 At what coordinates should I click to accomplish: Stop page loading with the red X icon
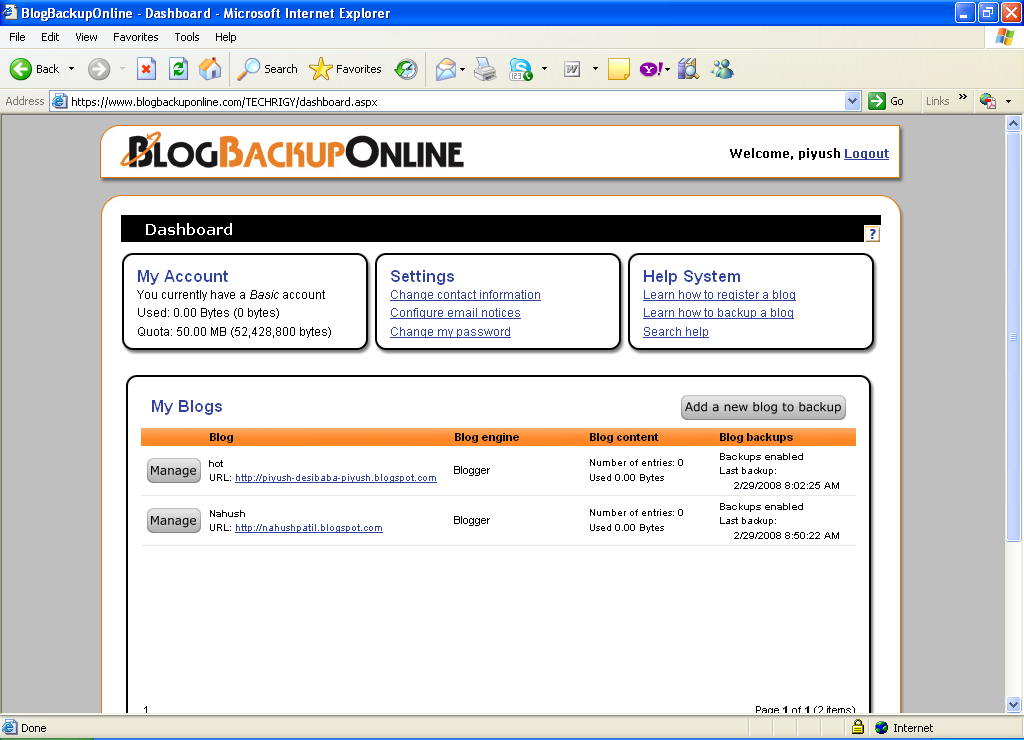pyautogui.click(x=146, y=69)
